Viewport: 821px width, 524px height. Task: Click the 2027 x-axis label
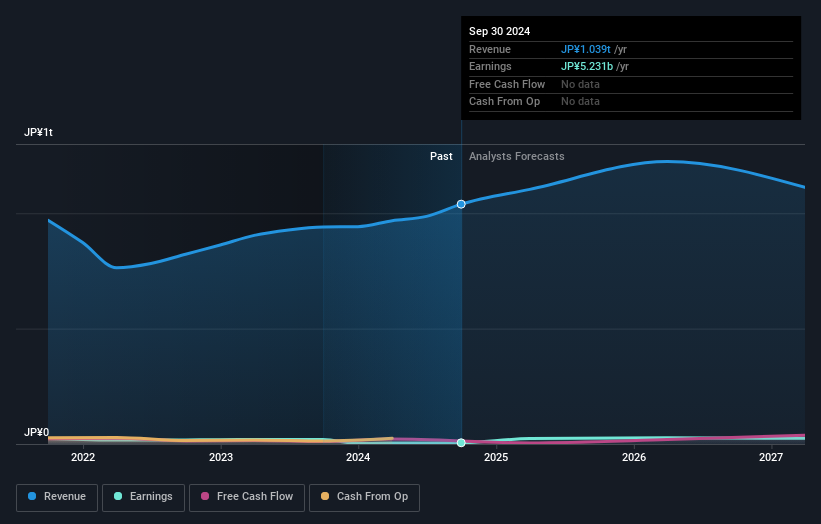771,458
